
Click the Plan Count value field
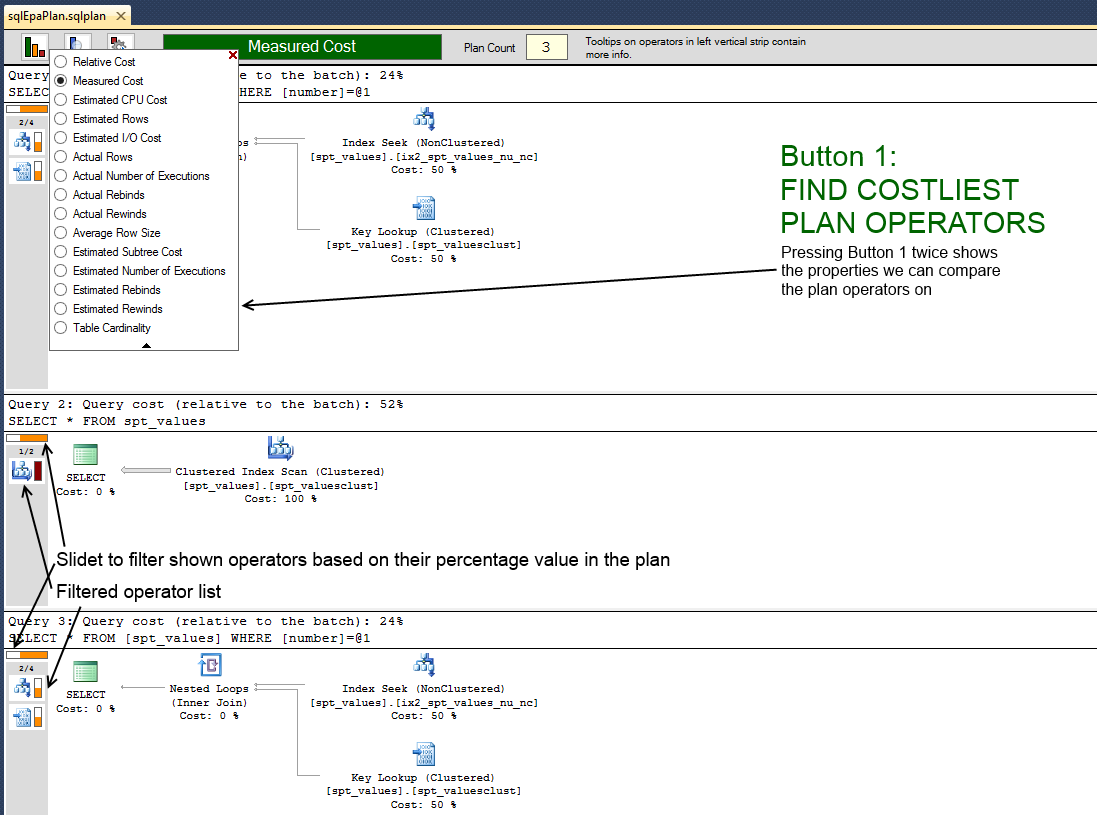coord(546,47)
